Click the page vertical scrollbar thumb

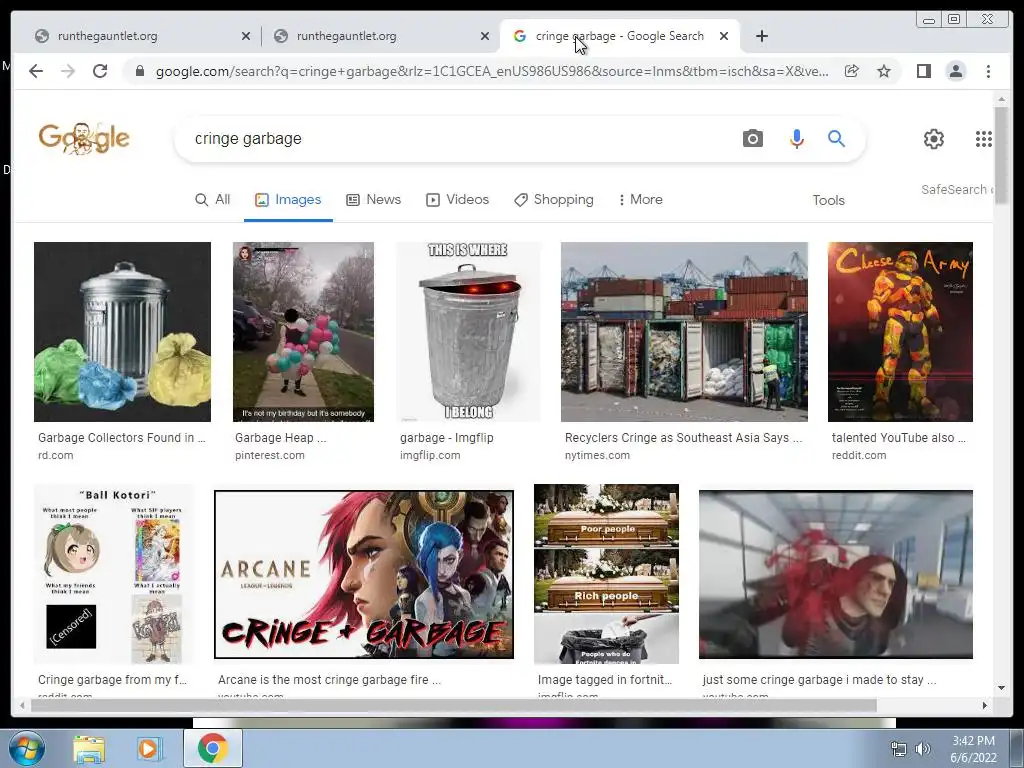1001,155
